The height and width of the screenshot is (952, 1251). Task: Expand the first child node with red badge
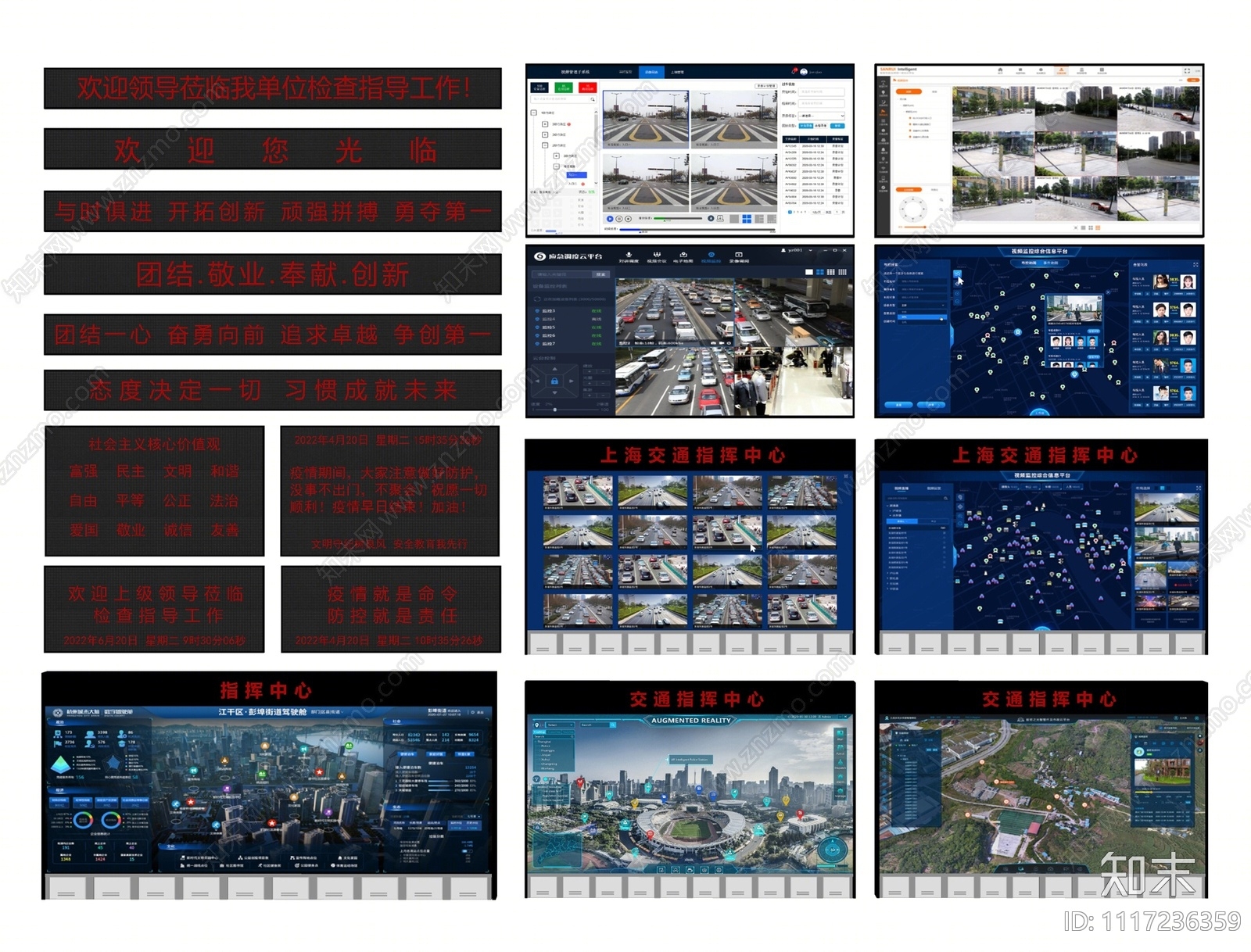coord(545,123)
